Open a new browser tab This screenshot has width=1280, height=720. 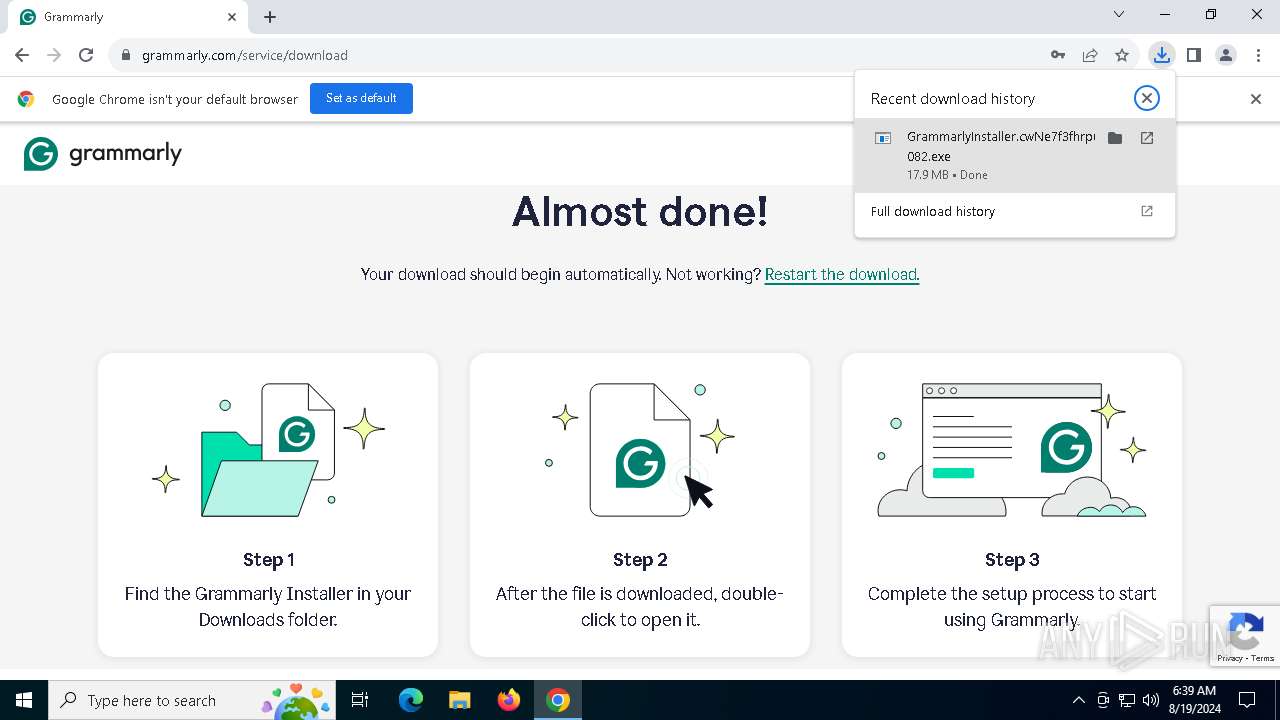[x=270, y=17]
